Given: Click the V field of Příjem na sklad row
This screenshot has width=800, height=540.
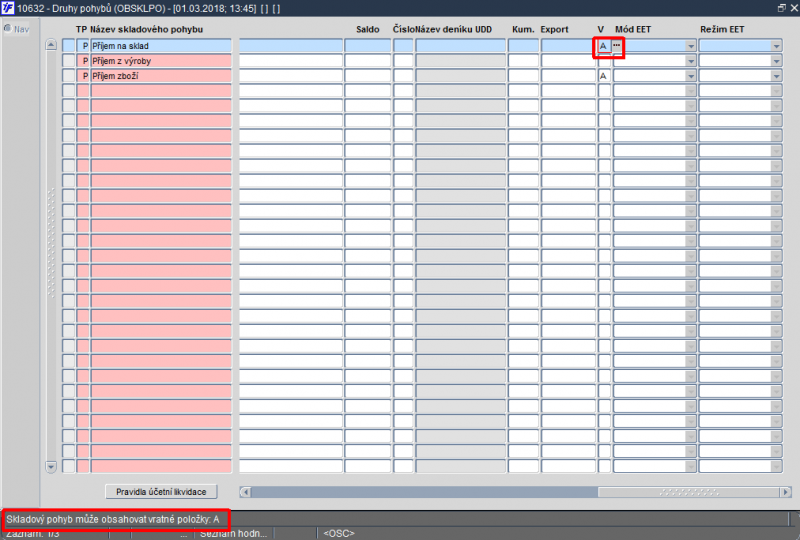Looking at the screenshot, I should click(604, 46).
